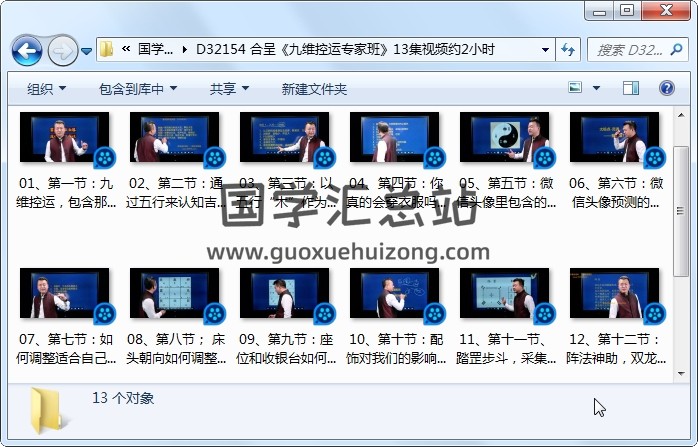Click file name 02、第二节：通过五行来认知吉
The width and height of the screenshot is (698, 447).
(x=176, y=193)
